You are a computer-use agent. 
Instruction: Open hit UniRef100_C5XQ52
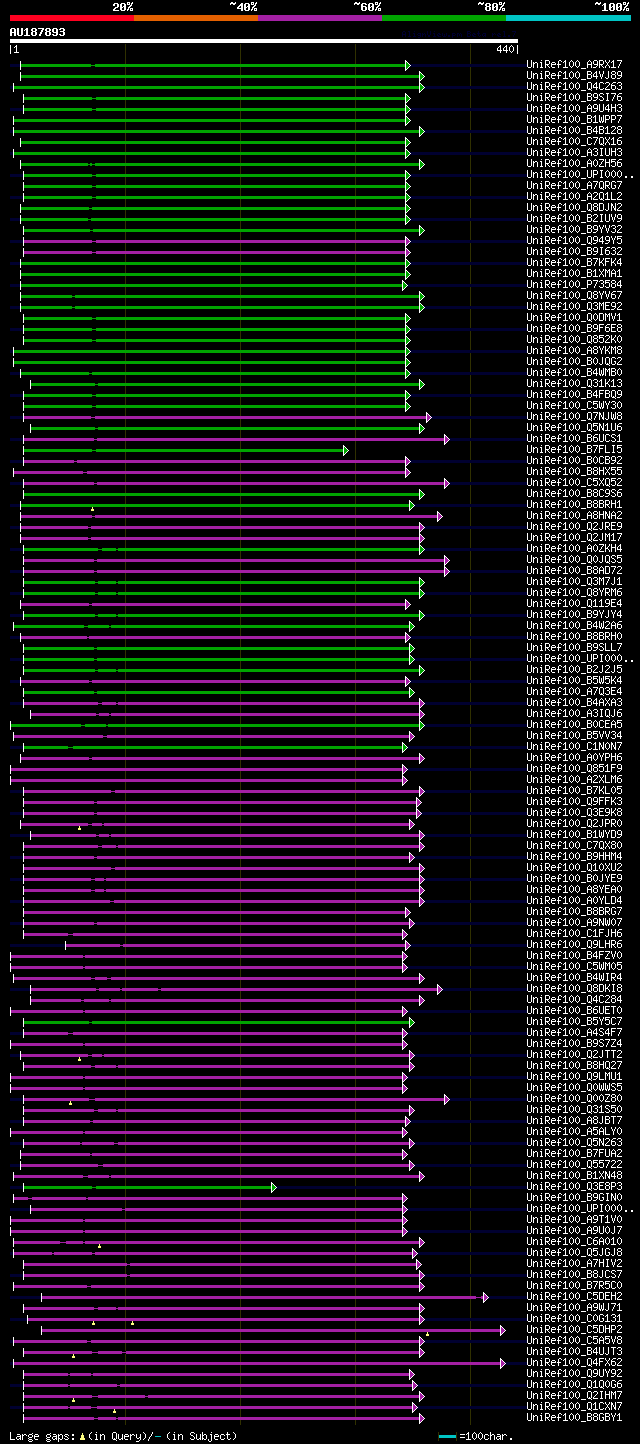tap(574, 483)
